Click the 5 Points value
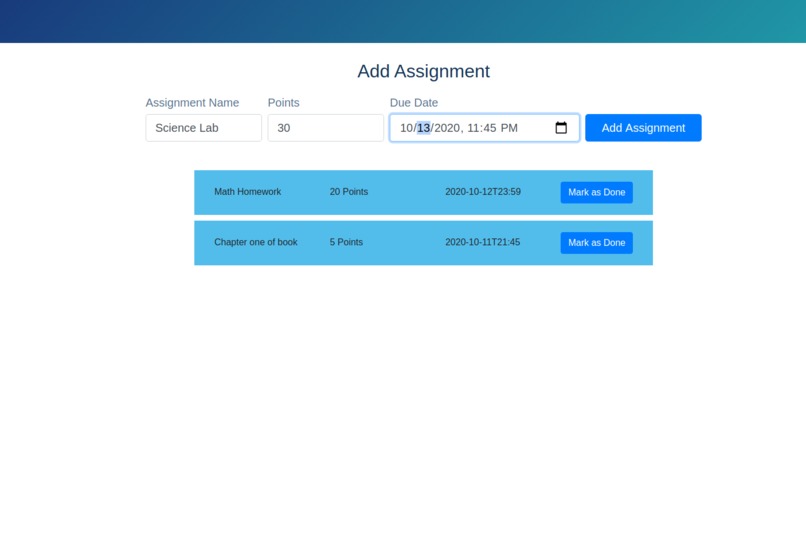The image size is (806, 537). [x=346, y=242]
